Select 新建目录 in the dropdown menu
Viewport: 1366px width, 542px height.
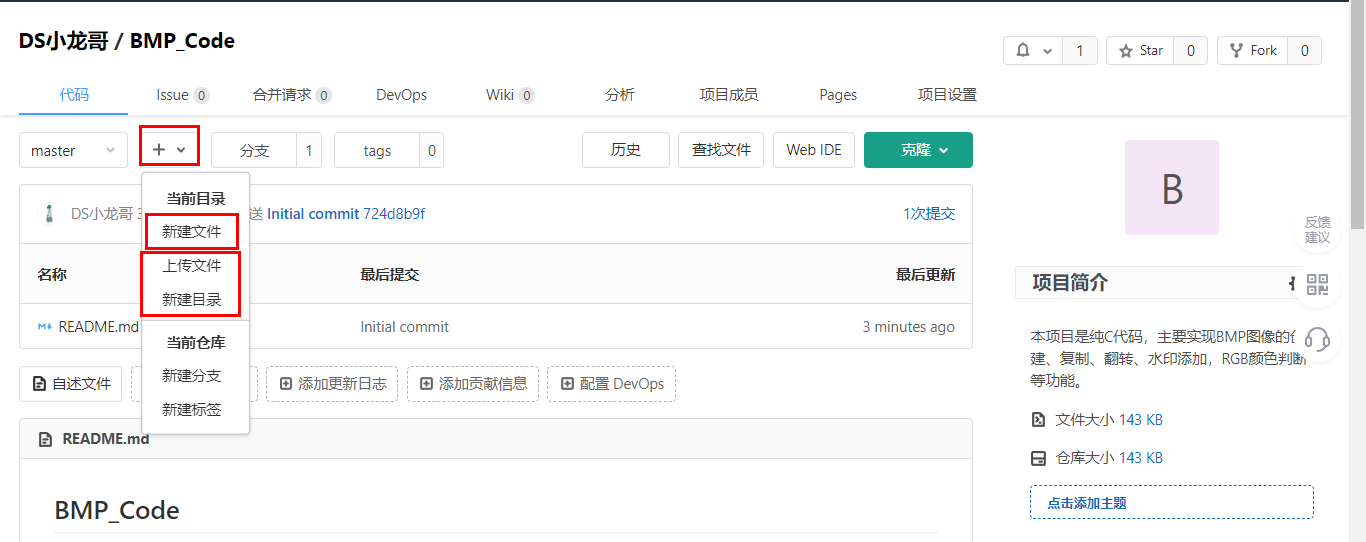point(192,300)
